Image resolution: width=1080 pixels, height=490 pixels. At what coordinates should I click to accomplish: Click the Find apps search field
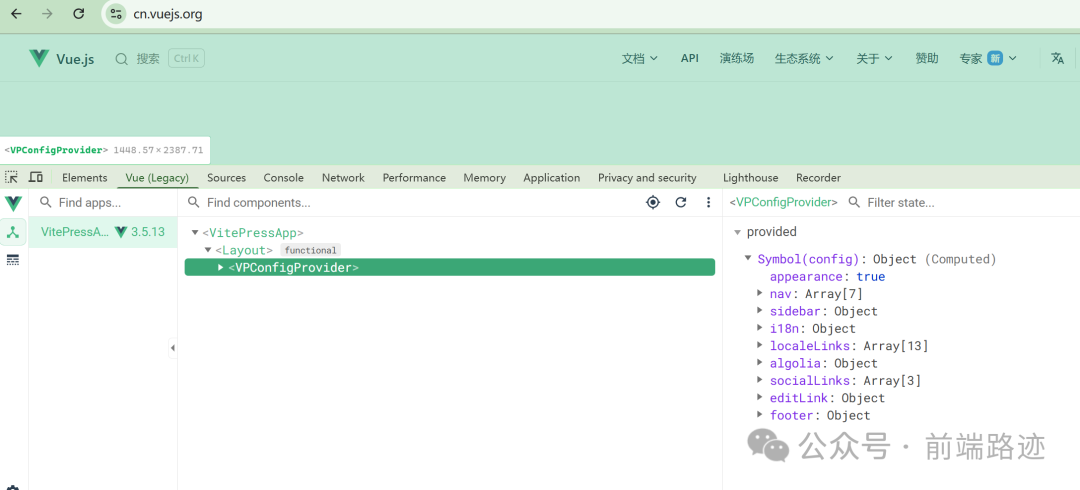coord(103,203)
